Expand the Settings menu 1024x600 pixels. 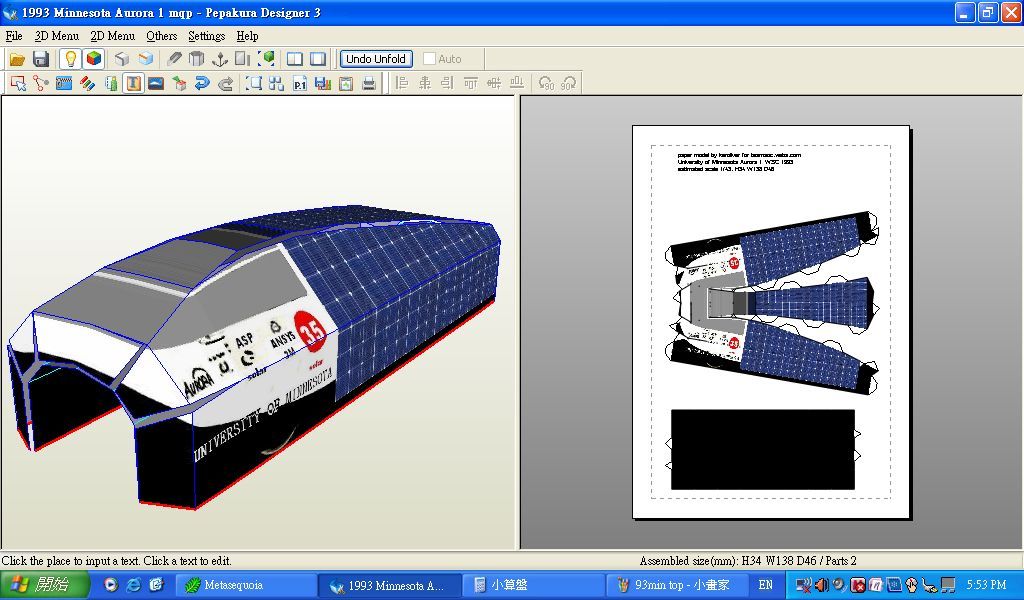pos(206,36)
